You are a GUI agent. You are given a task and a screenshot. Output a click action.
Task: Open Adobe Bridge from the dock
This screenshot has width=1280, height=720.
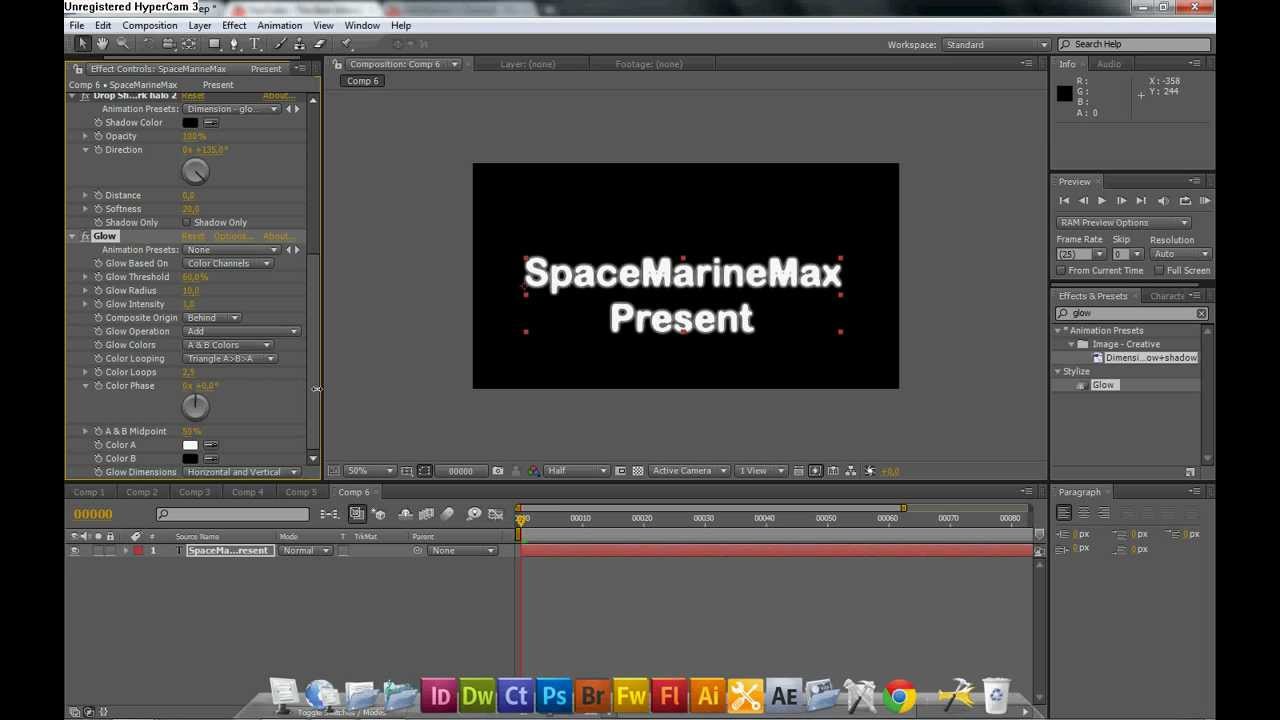[592, 696]
